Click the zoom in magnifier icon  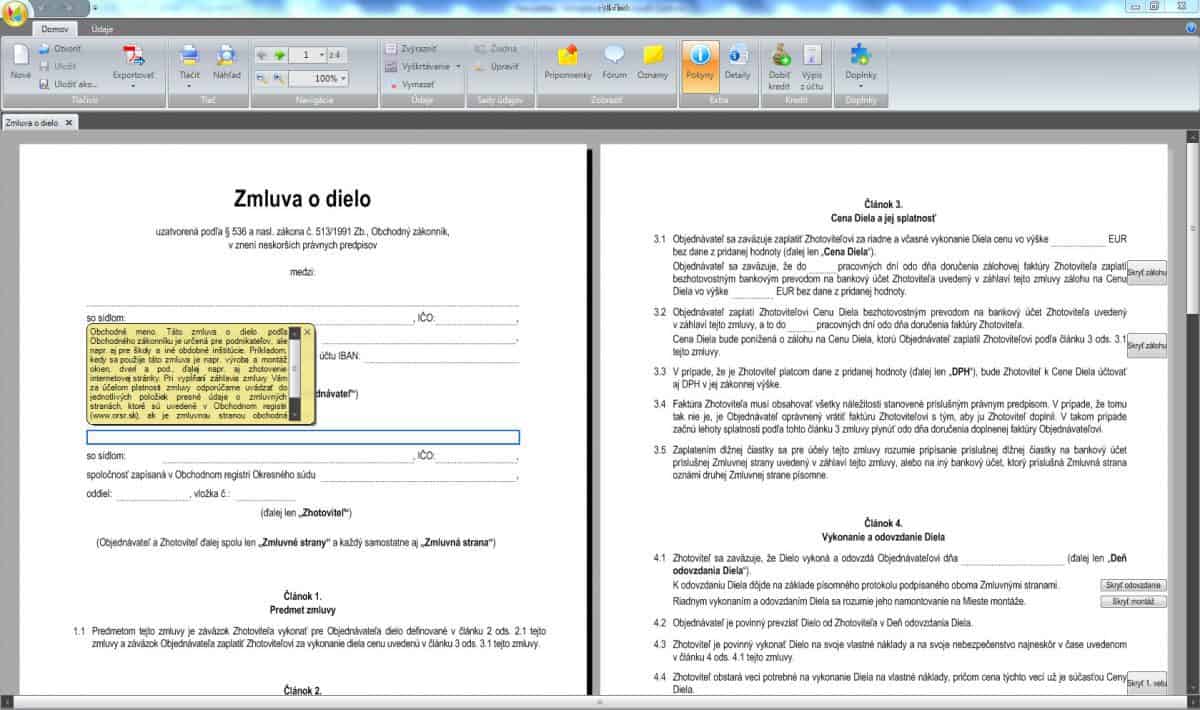[x=279, y=78]
